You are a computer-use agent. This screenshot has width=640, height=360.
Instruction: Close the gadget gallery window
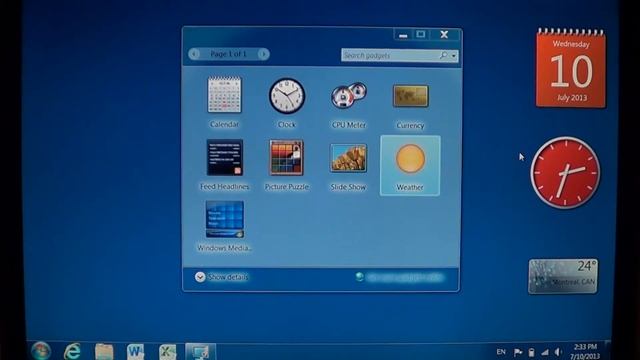pos(444,35)
